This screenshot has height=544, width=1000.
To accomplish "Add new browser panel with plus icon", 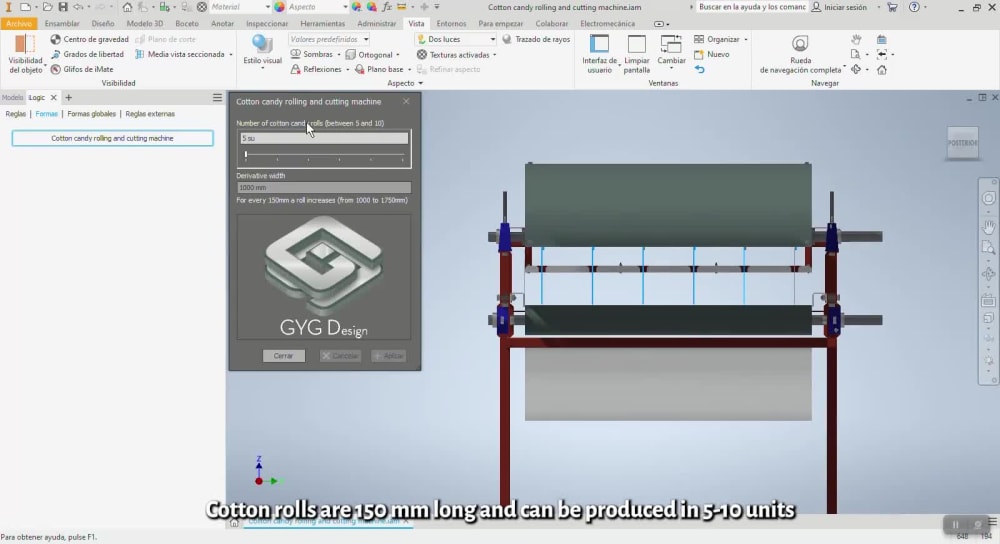I will 69,98.
